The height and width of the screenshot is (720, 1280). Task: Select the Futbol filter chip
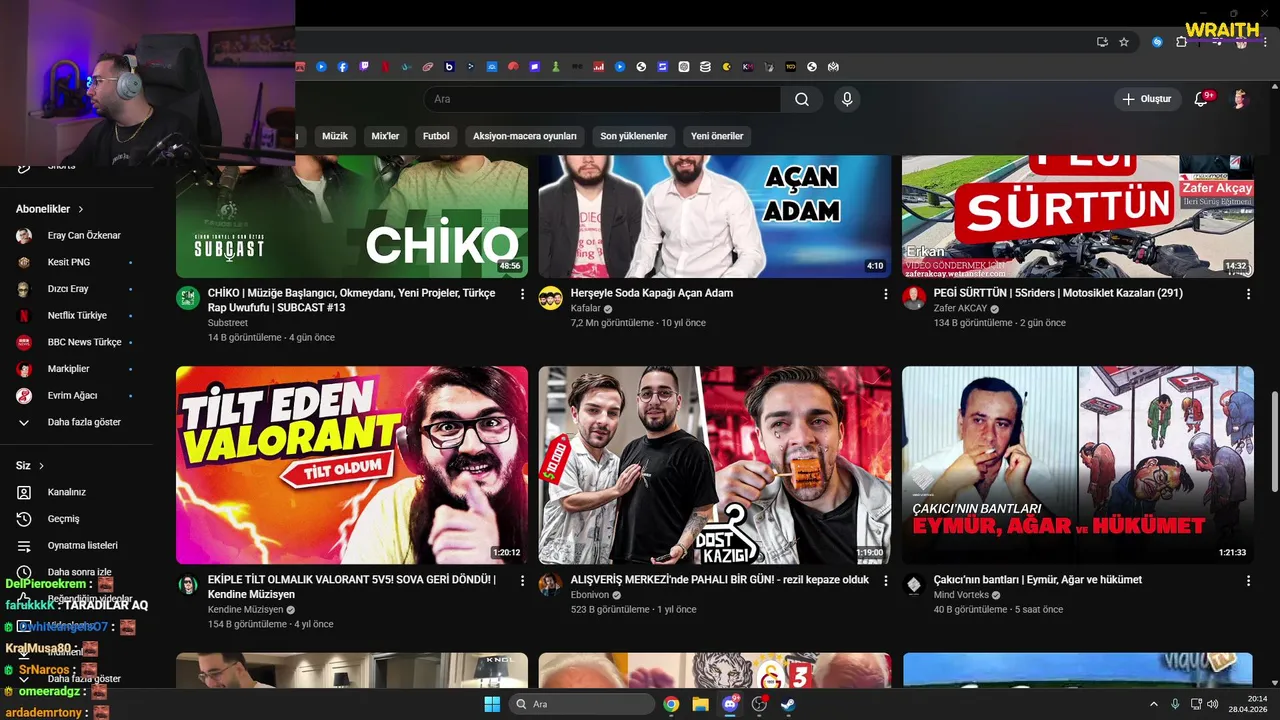tap(436, 136)
